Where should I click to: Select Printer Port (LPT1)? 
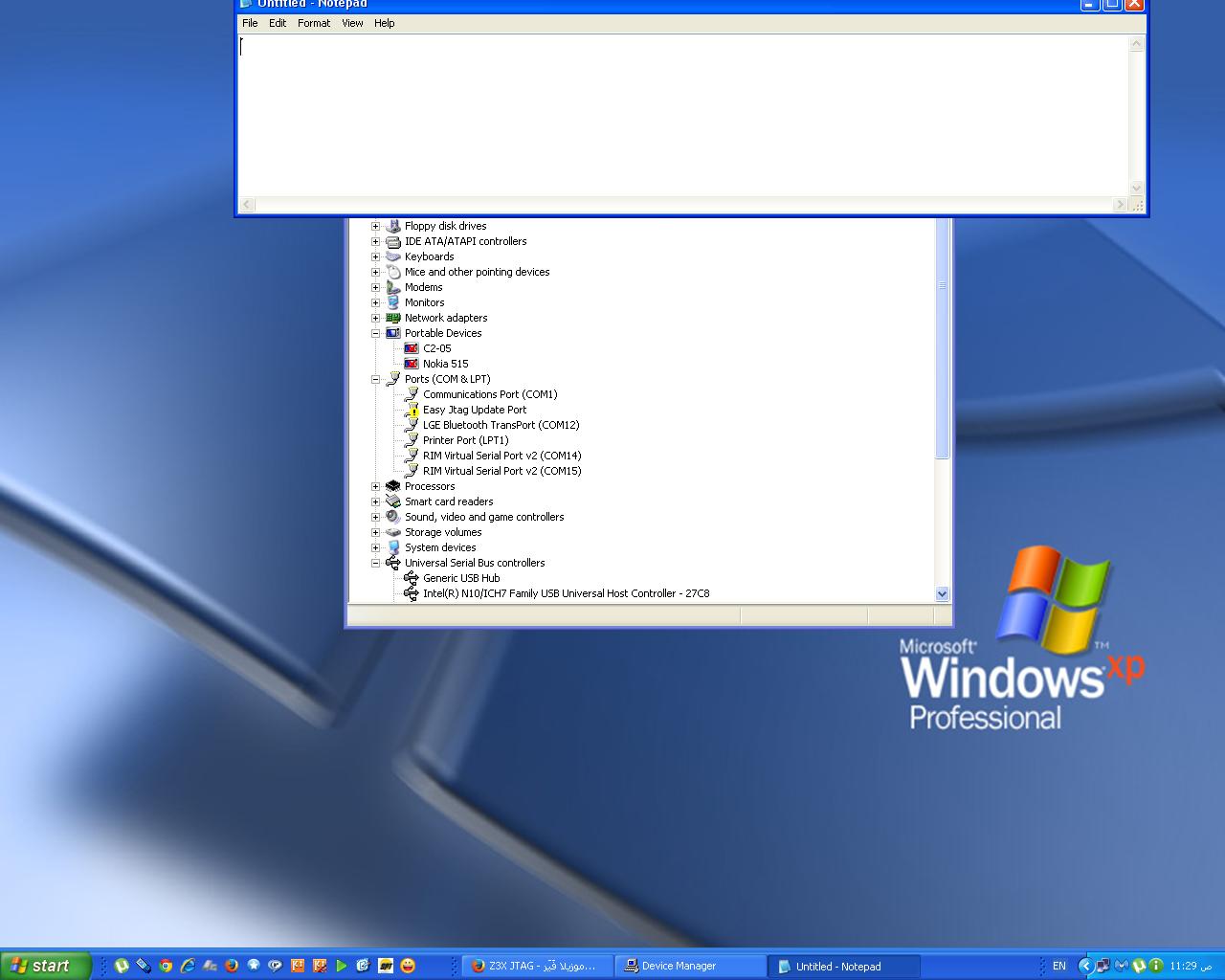point(465,440)
